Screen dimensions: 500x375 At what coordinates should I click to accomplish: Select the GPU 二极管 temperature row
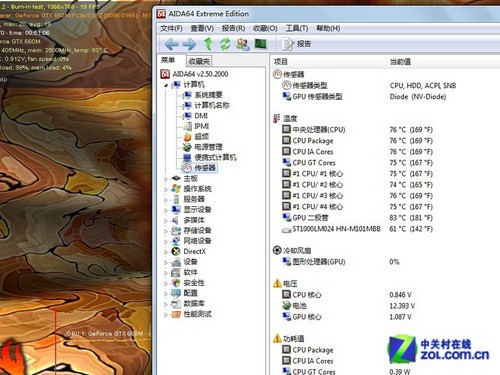point(357,218)
